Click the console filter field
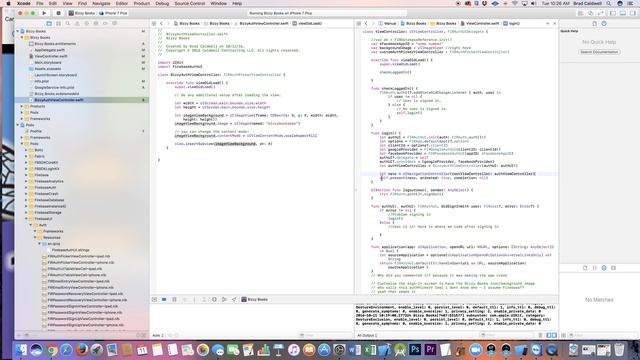 pos(506,335)
